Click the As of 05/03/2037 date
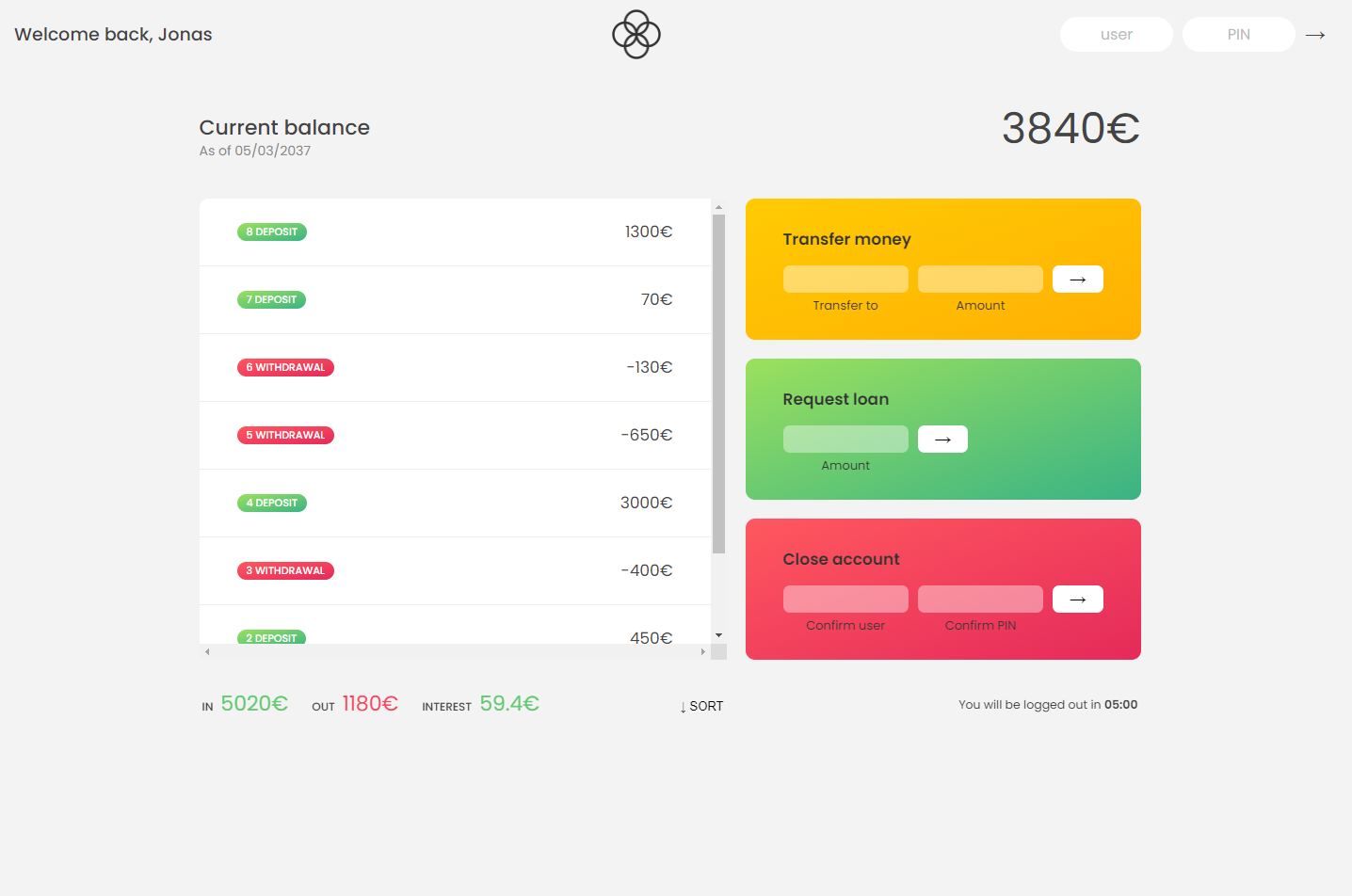 [x=255, y=151]
